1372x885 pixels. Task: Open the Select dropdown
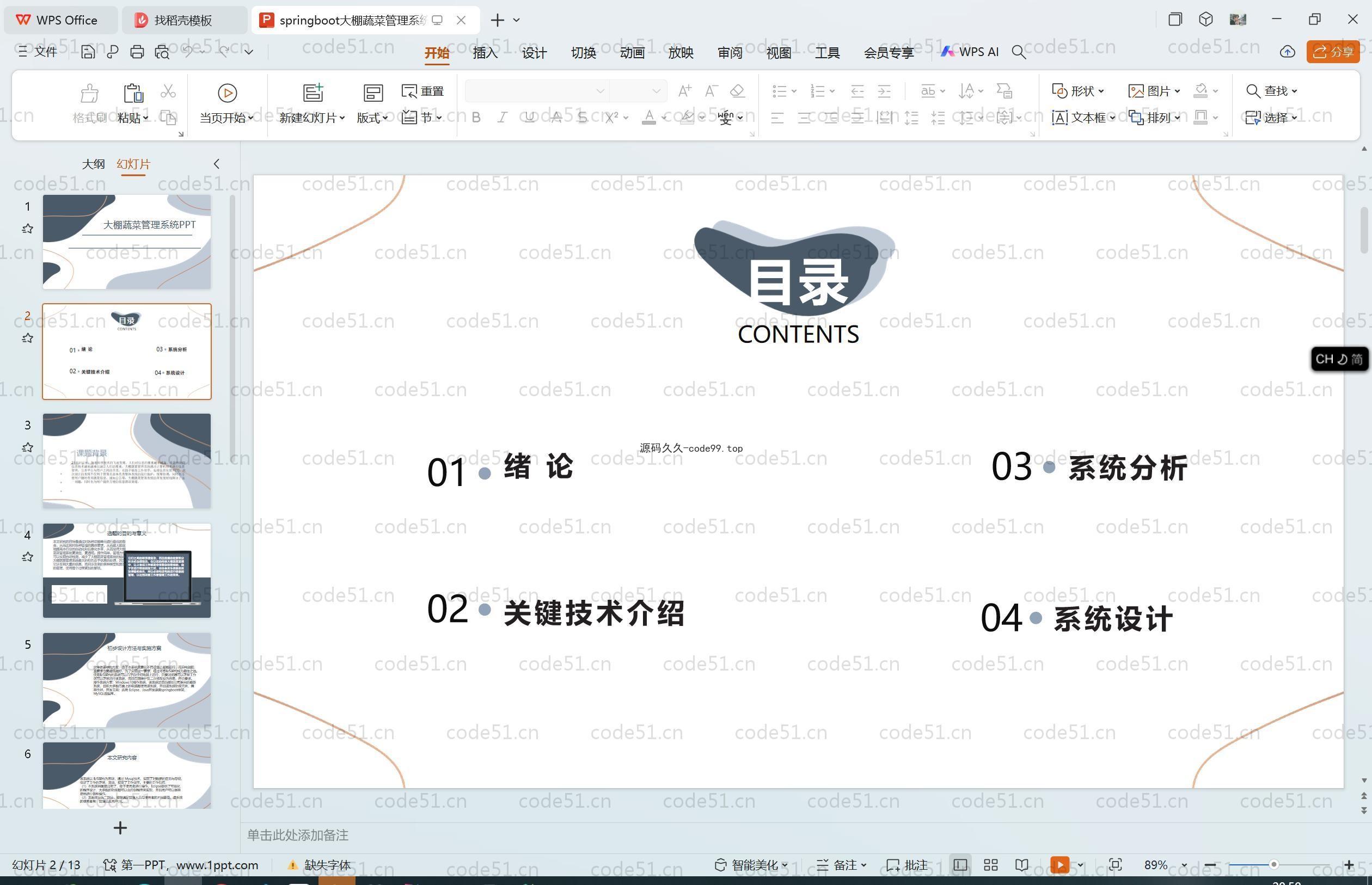pyautogui.click(x=1271, y=118)
